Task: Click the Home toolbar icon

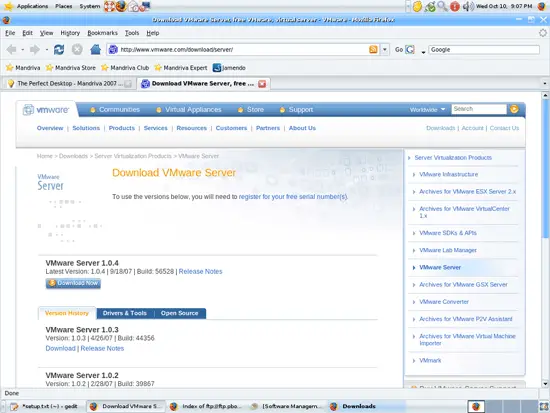Action: pyautogui.click(x=95, y=49)
